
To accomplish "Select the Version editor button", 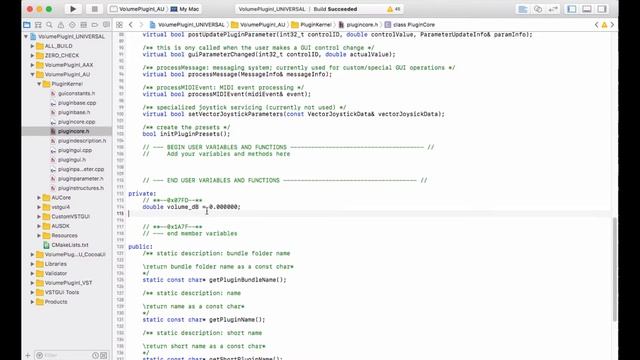I will [553, 9].
